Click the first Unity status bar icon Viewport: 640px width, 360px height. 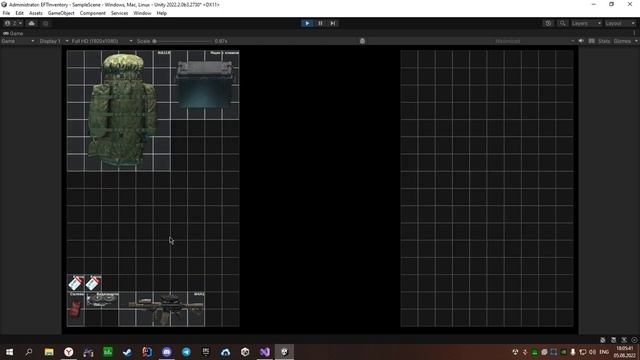coord(603,340)
